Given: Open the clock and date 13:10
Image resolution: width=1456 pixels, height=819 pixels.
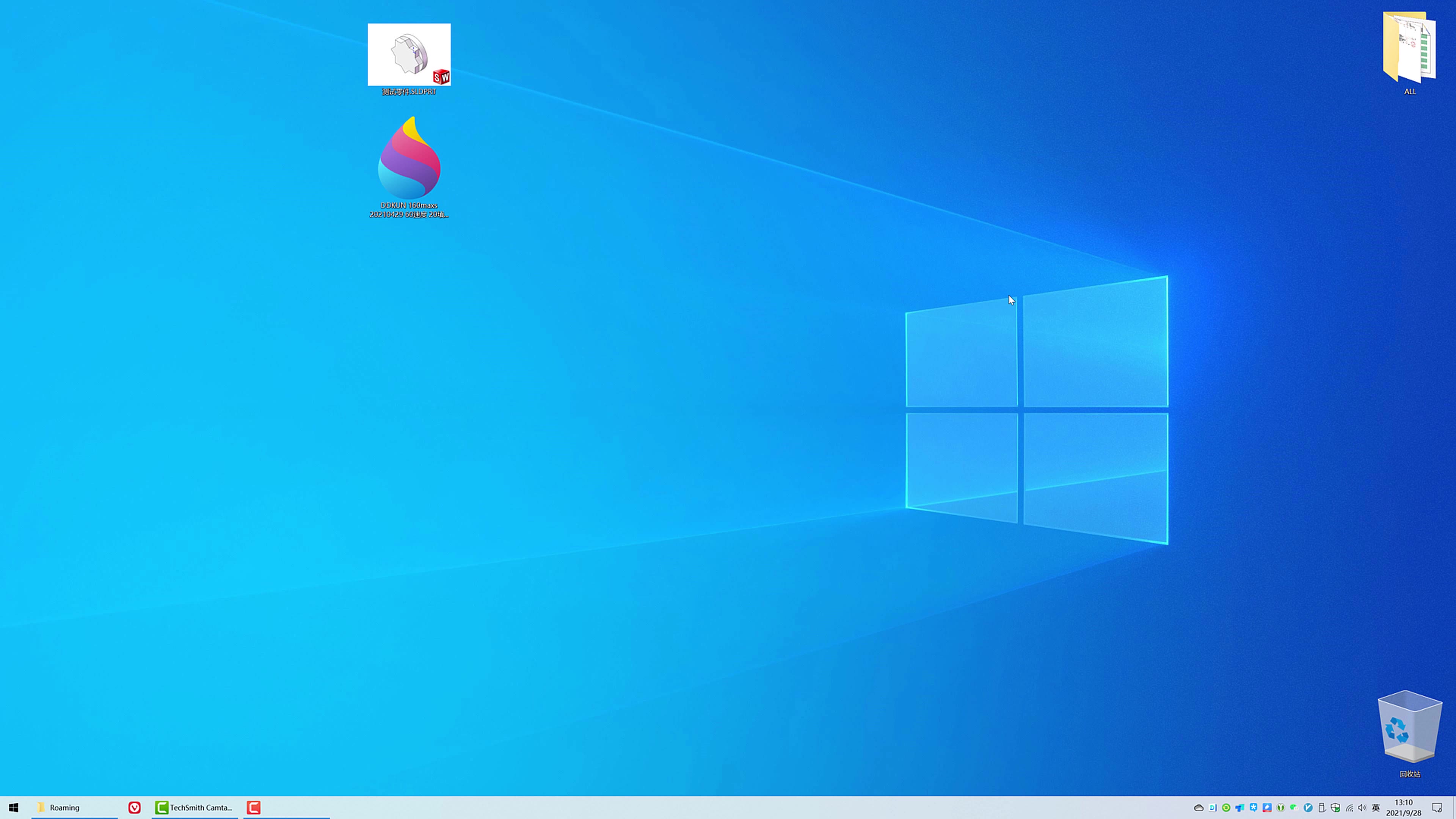Looking at the screenshot, I should [1403, 808].
